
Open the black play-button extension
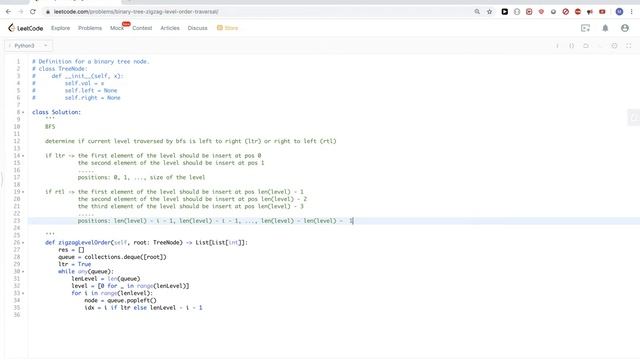(505, 12)
